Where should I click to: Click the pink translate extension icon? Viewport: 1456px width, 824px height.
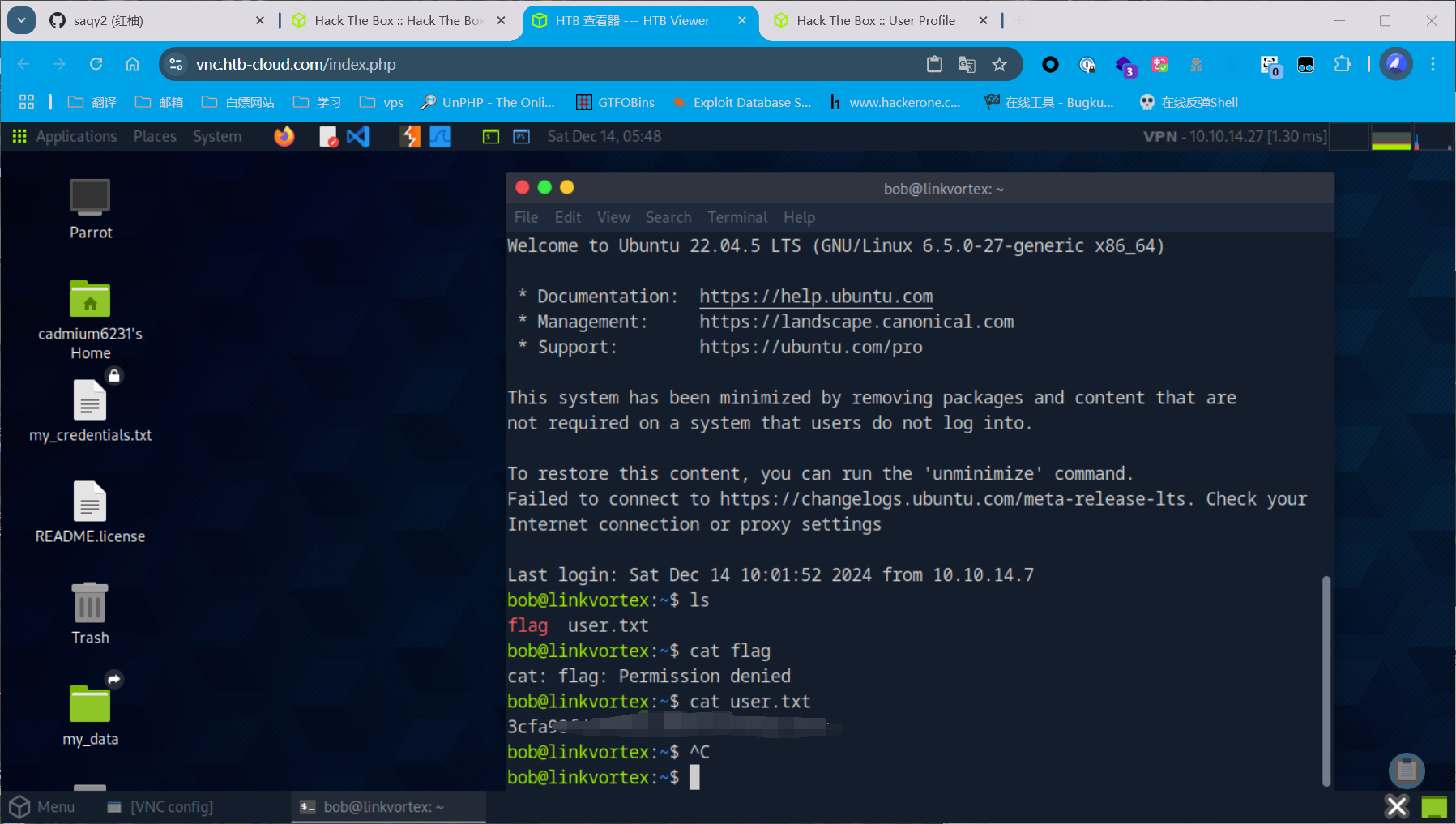point(1160,64)
